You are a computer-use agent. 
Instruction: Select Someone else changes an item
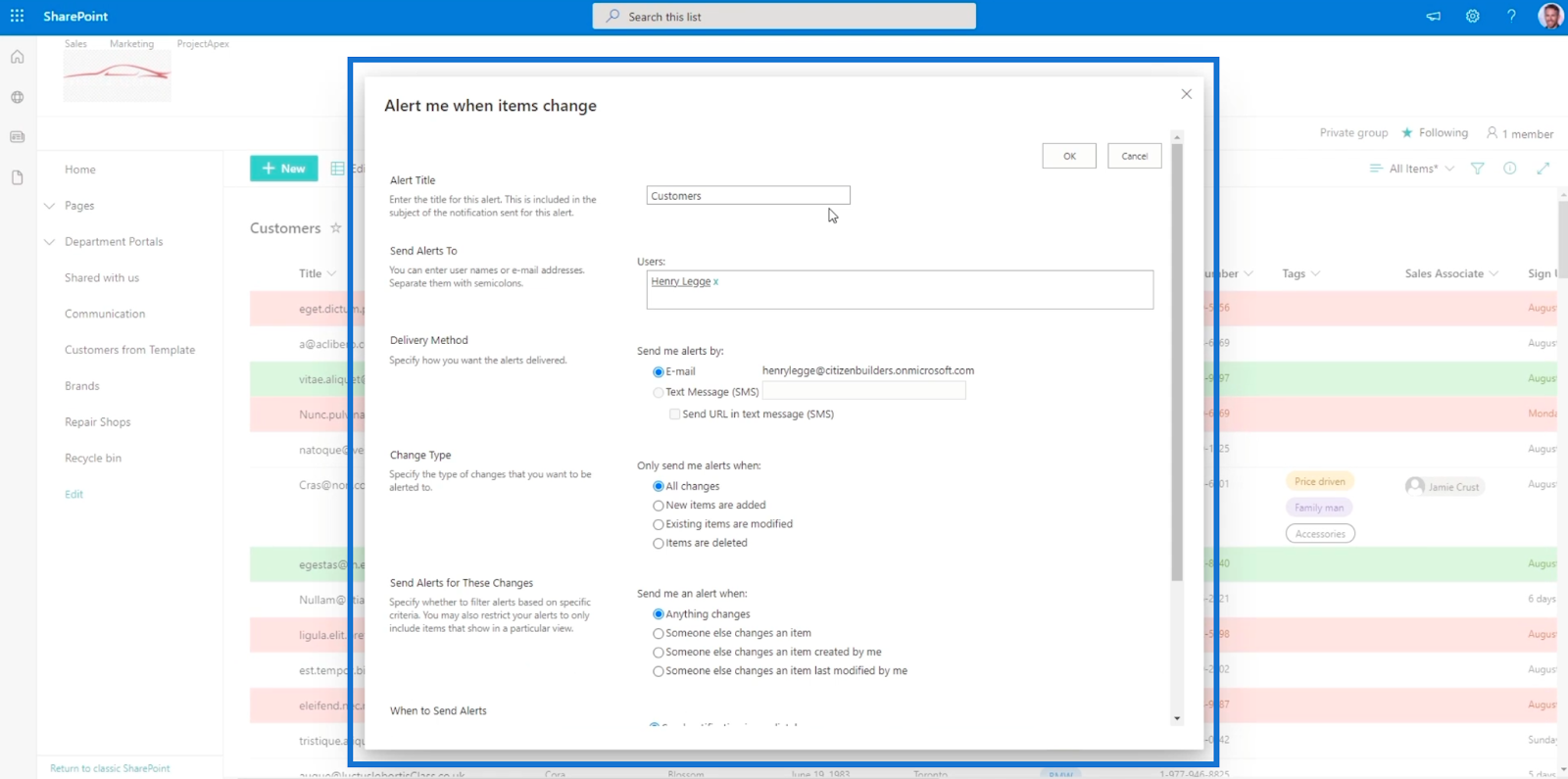(x=658, y=634)
